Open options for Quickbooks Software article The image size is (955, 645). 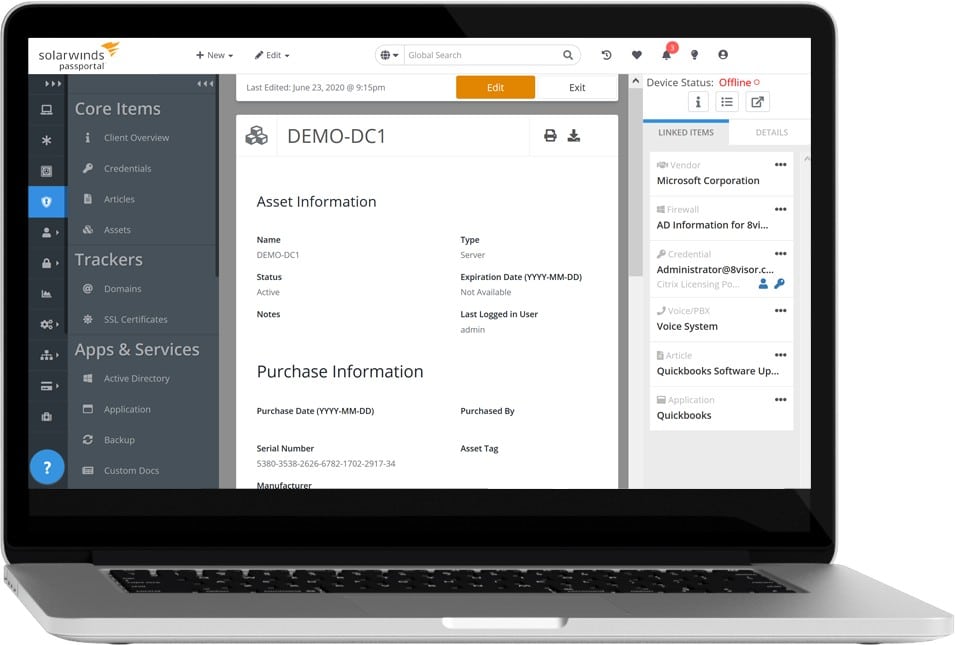[780, 355]
